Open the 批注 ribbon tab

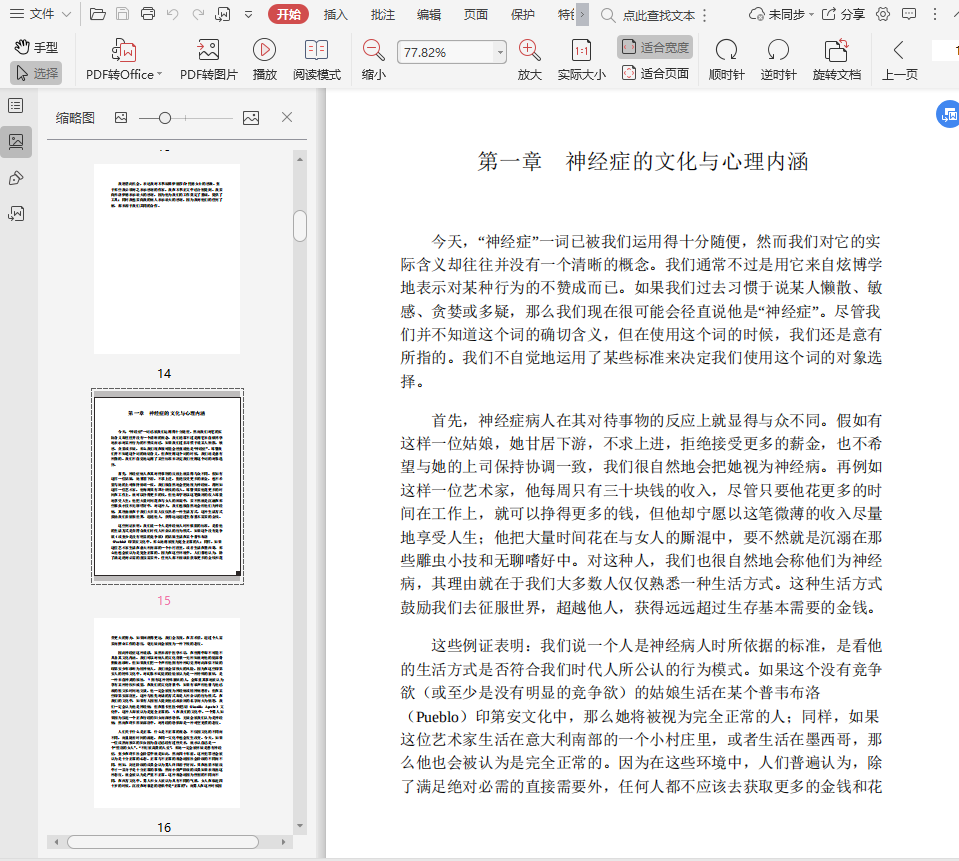pyautogui.click(x=382, y=14)
